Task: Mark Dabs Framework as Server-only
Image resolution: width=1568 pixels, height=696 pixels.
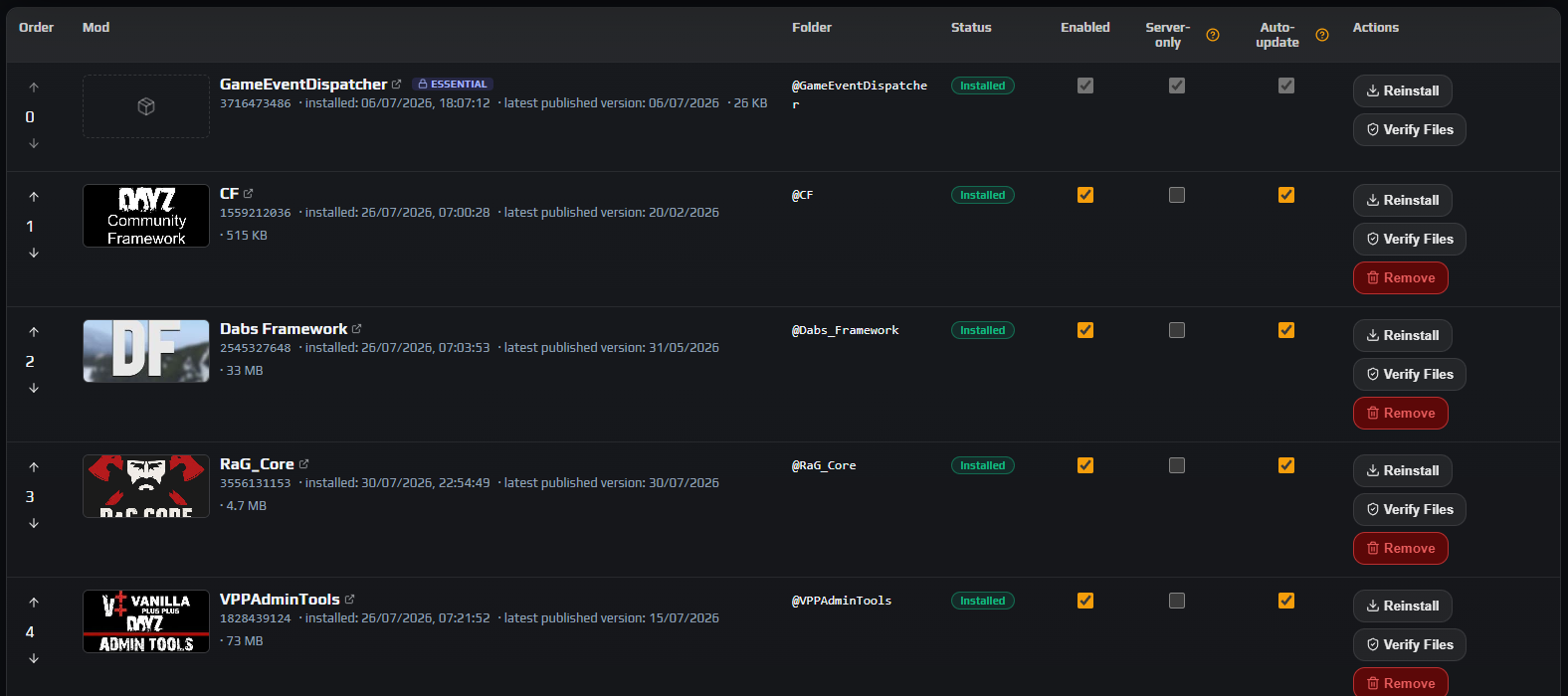Action: pyautogui.click(x=1177, y=330)
